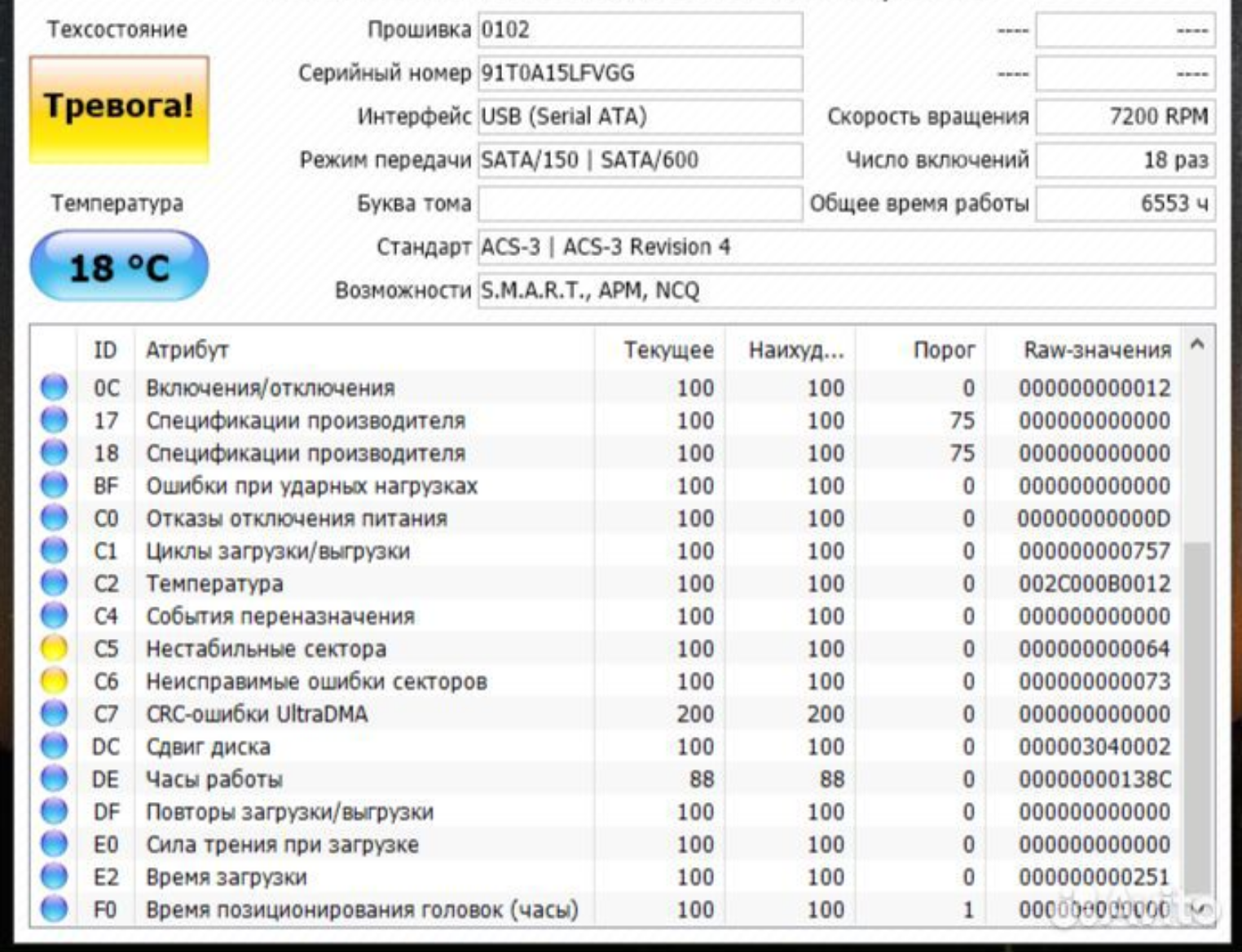
Task: Click the 18 °C temperature indicator
Action: point(119,267)
